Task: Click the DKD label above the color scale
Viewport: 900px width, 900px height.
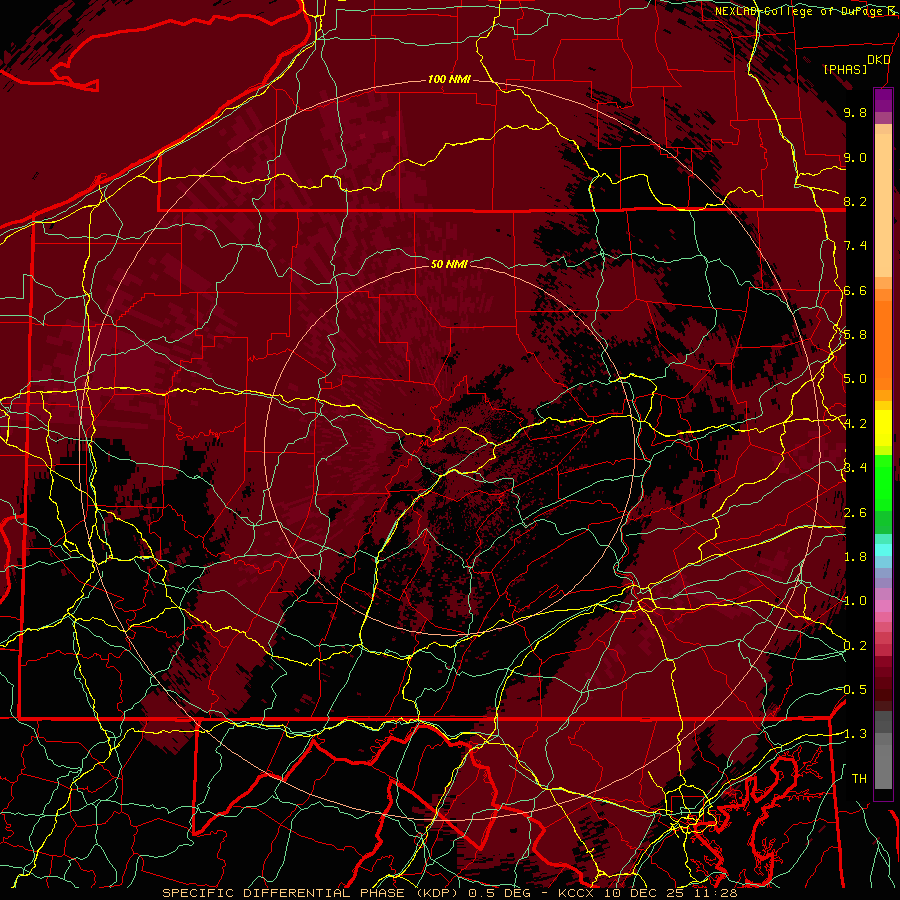Action: (878, 60)
